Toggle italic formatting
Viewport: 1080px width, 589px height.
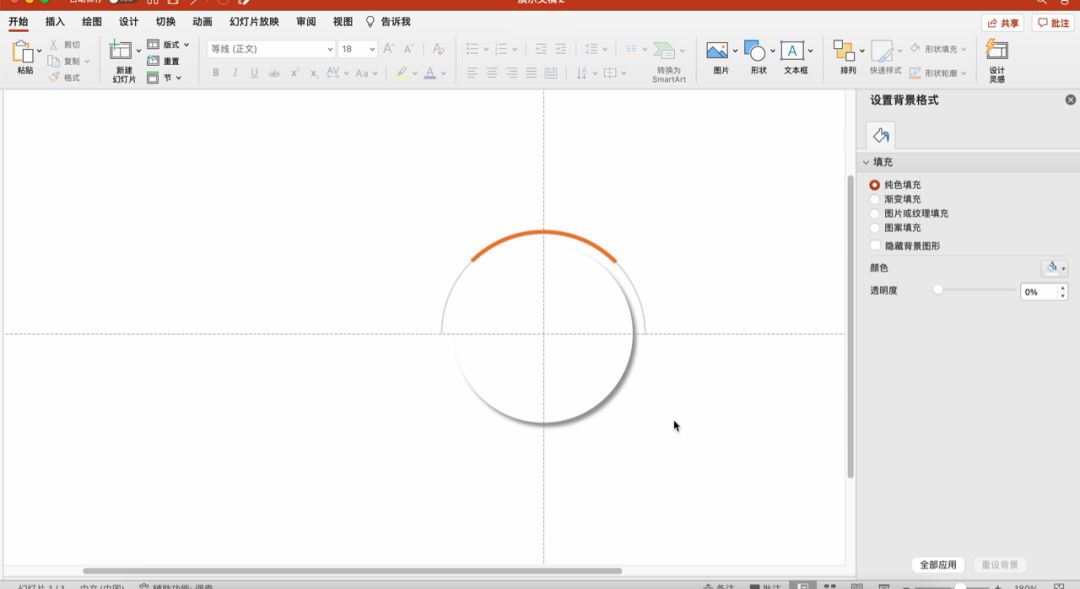(235, 72)
